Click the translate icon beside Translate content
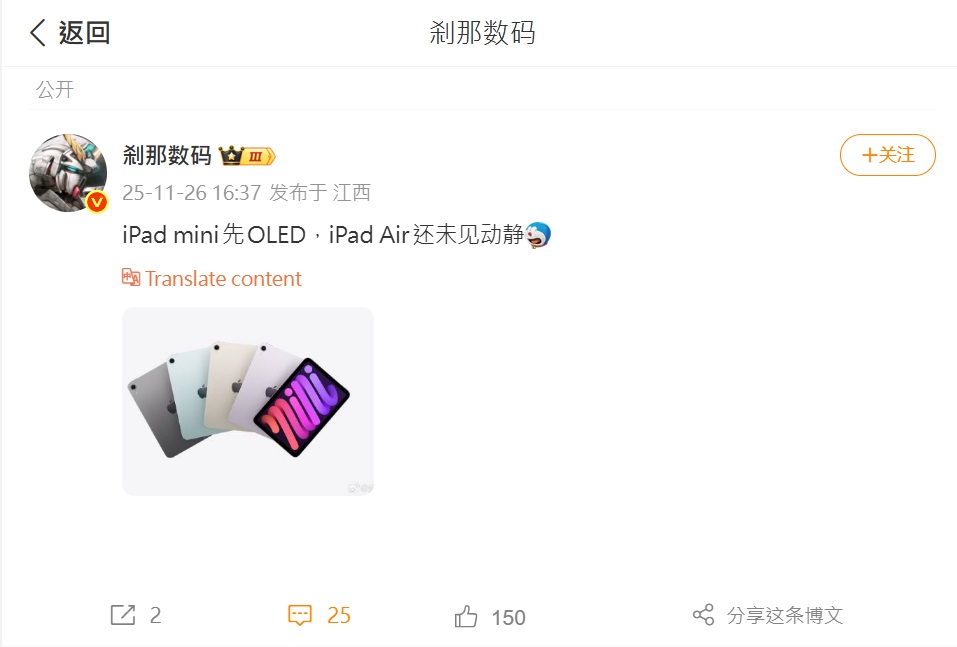The image size is (957, 647). 131,278
